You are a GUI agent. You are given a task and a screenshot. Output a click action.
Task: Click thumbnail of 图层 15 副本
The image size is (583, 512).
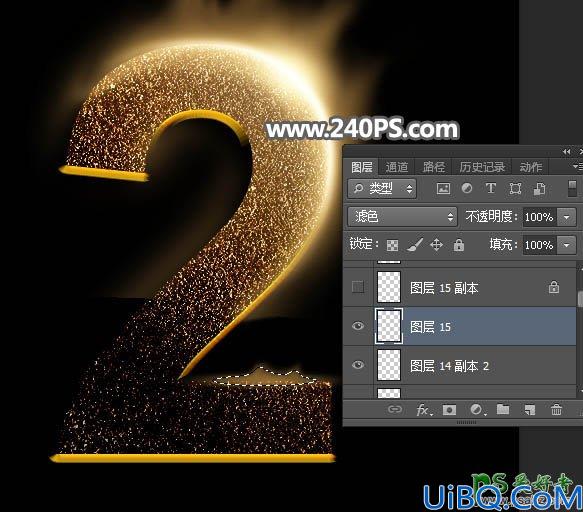click(x=389, y=287)
